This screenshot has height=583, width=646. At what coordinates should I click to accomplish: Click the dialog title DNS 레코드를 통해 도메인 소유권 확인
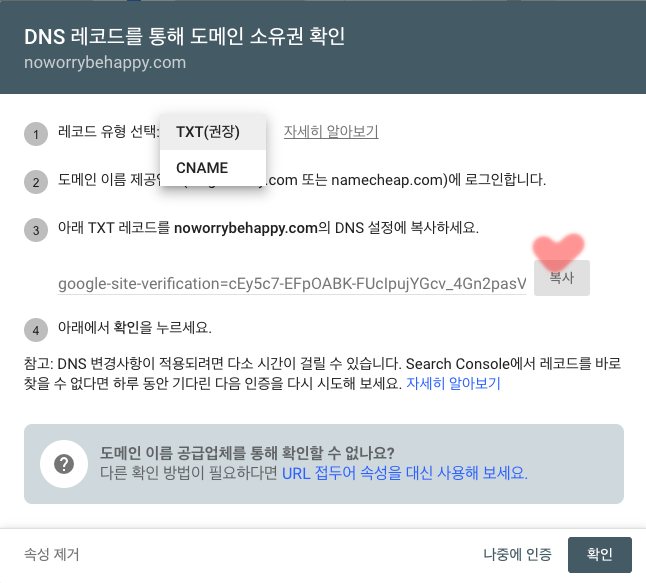point(185,36)
